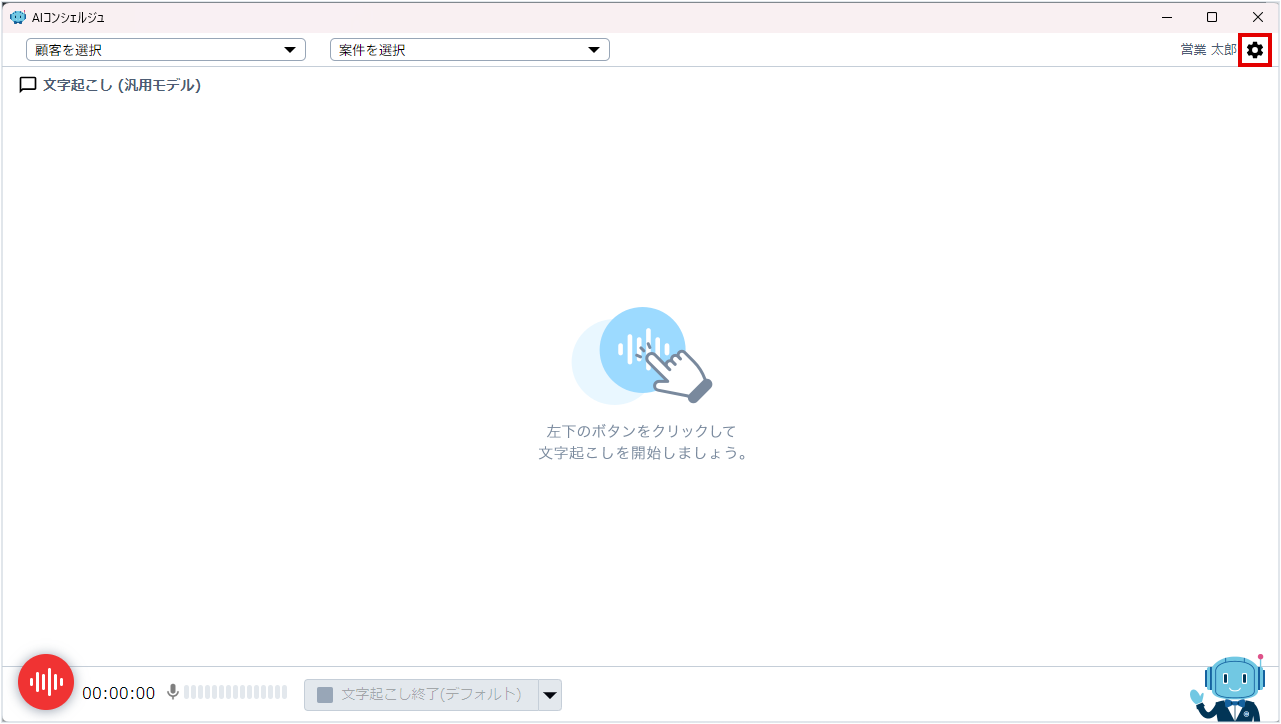1281x724 pixels.
Task: Open the 顧客を選択 dropdown
Action: [x=166, y=50]
